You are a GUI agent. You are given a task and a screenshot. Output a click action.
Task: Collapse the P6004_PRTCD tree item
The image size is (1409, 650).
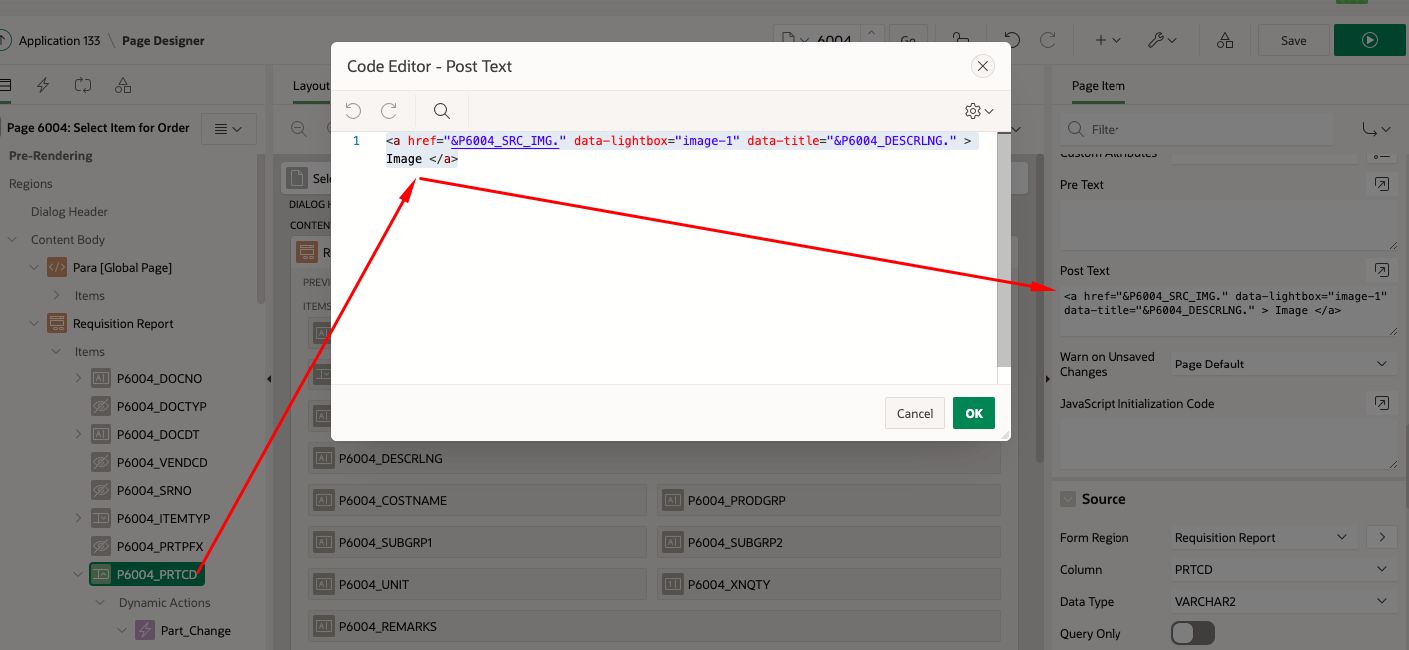78,574
